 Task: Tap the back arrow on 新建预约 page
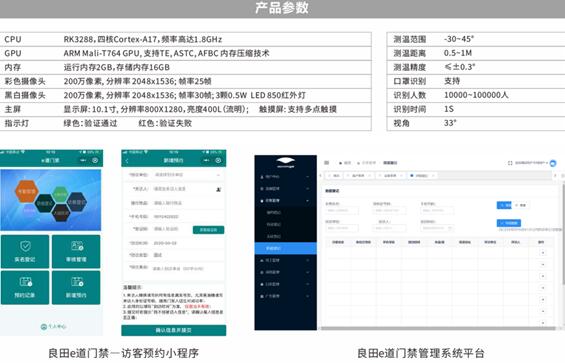127,160
